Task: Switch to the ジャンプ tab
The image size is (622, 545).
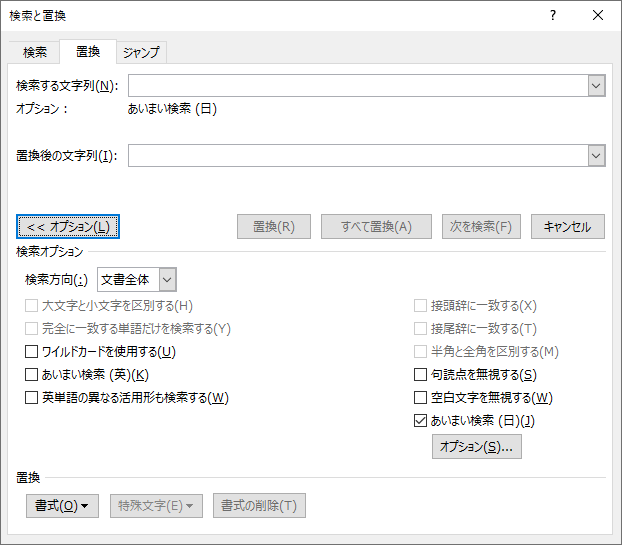Action: [141, 52]
